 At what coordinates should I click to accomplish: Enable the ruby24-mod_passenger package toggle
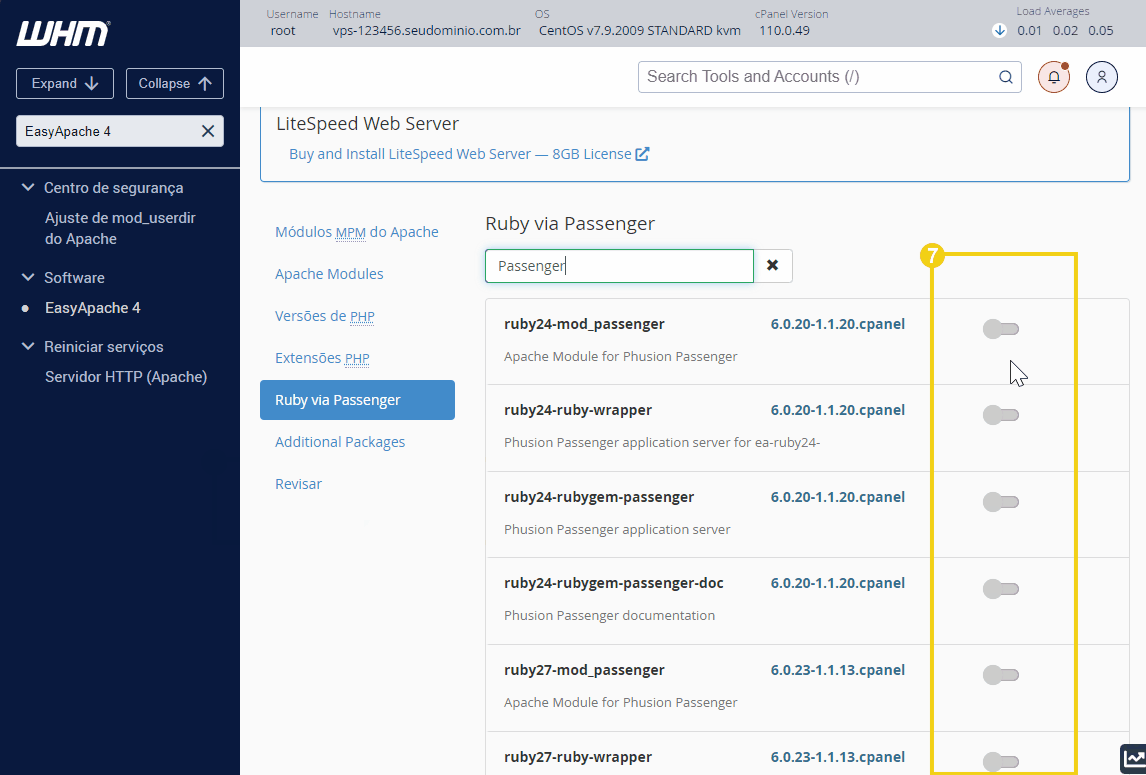[x=1000, y=327]
